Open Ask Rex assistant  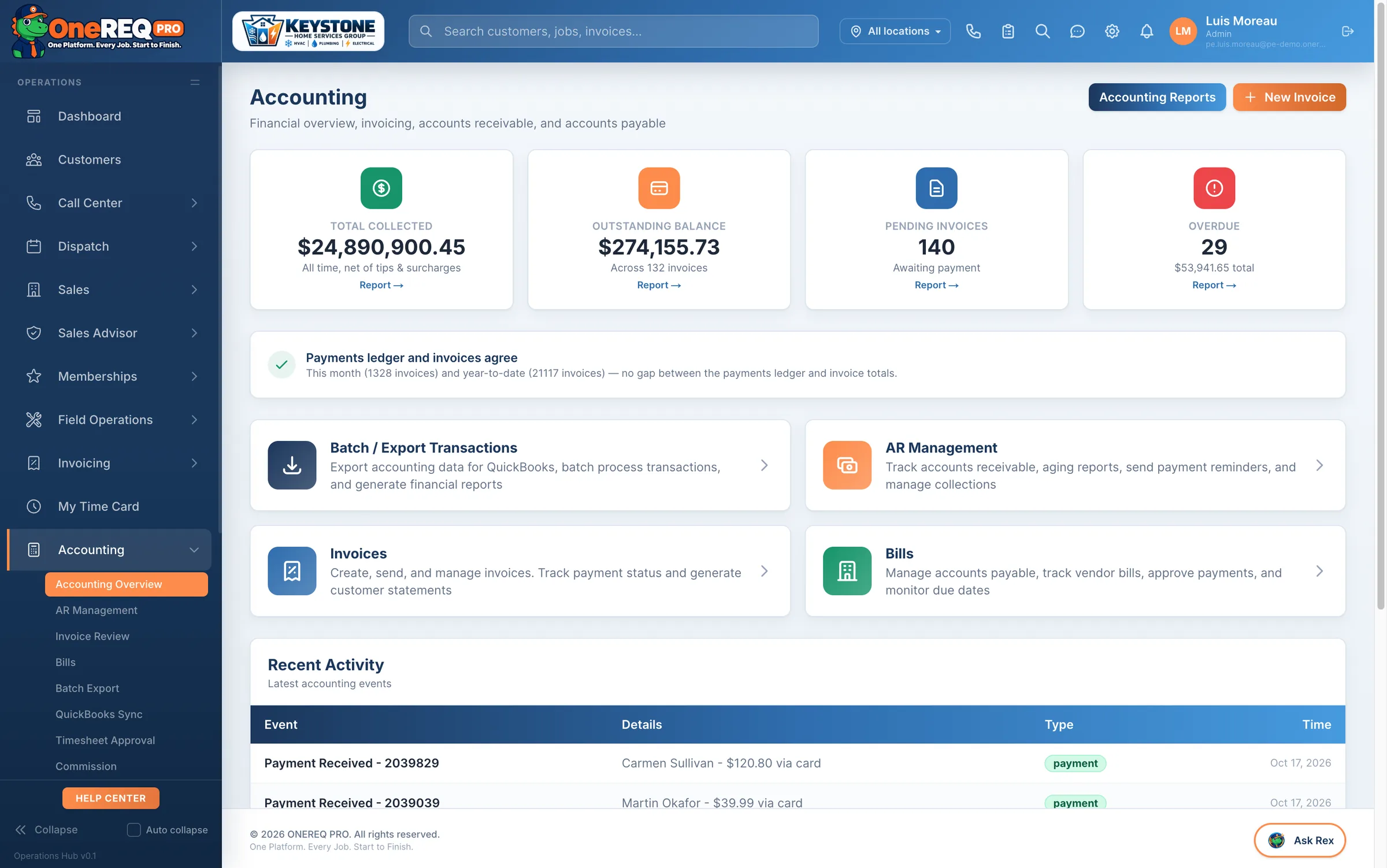point(1300,840)
